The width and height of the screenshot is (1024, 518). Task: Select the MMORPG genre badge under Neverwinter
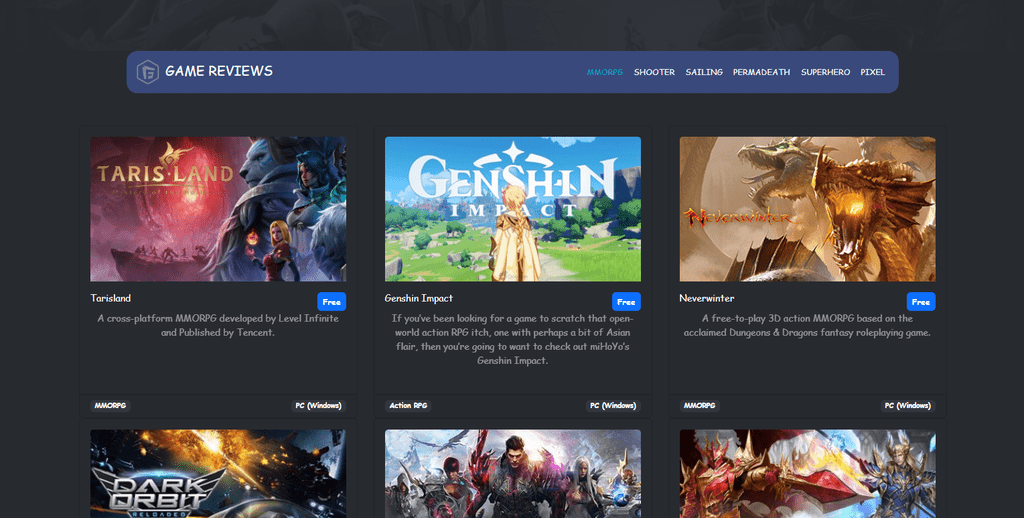tap(699, 406)
